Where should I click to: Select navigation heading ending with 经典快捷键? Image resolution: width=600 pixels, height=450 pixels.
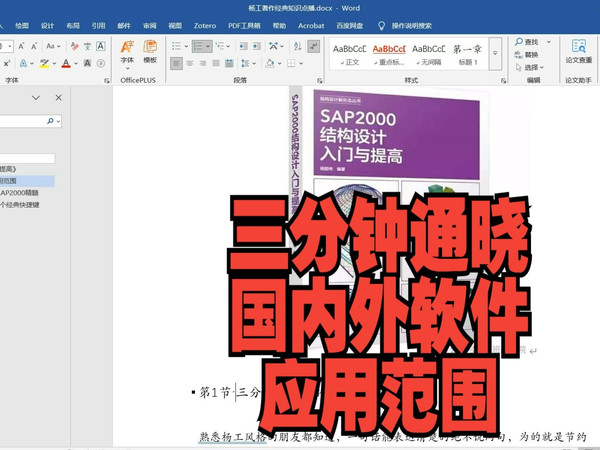[20, 205]
